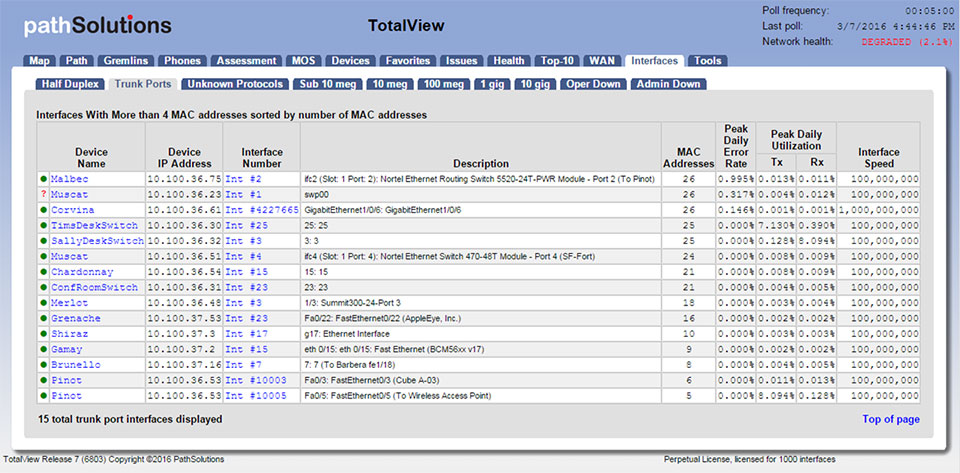The width and height of the screenshot is (960, 473).
Task: Open the Tools tab
Action: pyautogui.click(x=708, y=61)
